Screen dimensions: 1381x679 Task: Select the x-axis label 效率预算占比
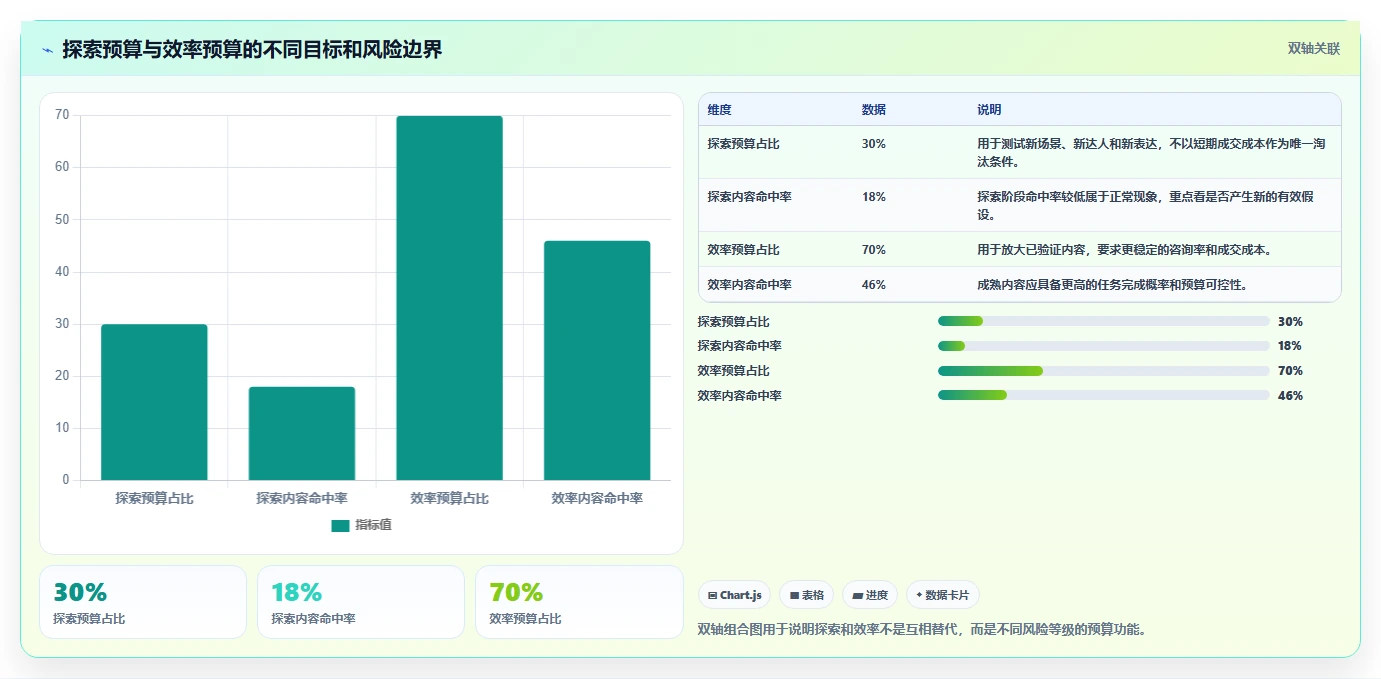(449, 498)
